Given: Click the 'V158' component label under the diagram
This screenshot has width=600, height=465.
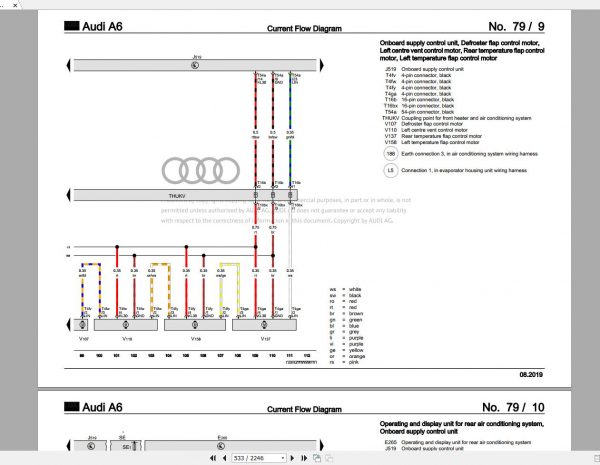Looking at the screenshot, I should 196,339.
